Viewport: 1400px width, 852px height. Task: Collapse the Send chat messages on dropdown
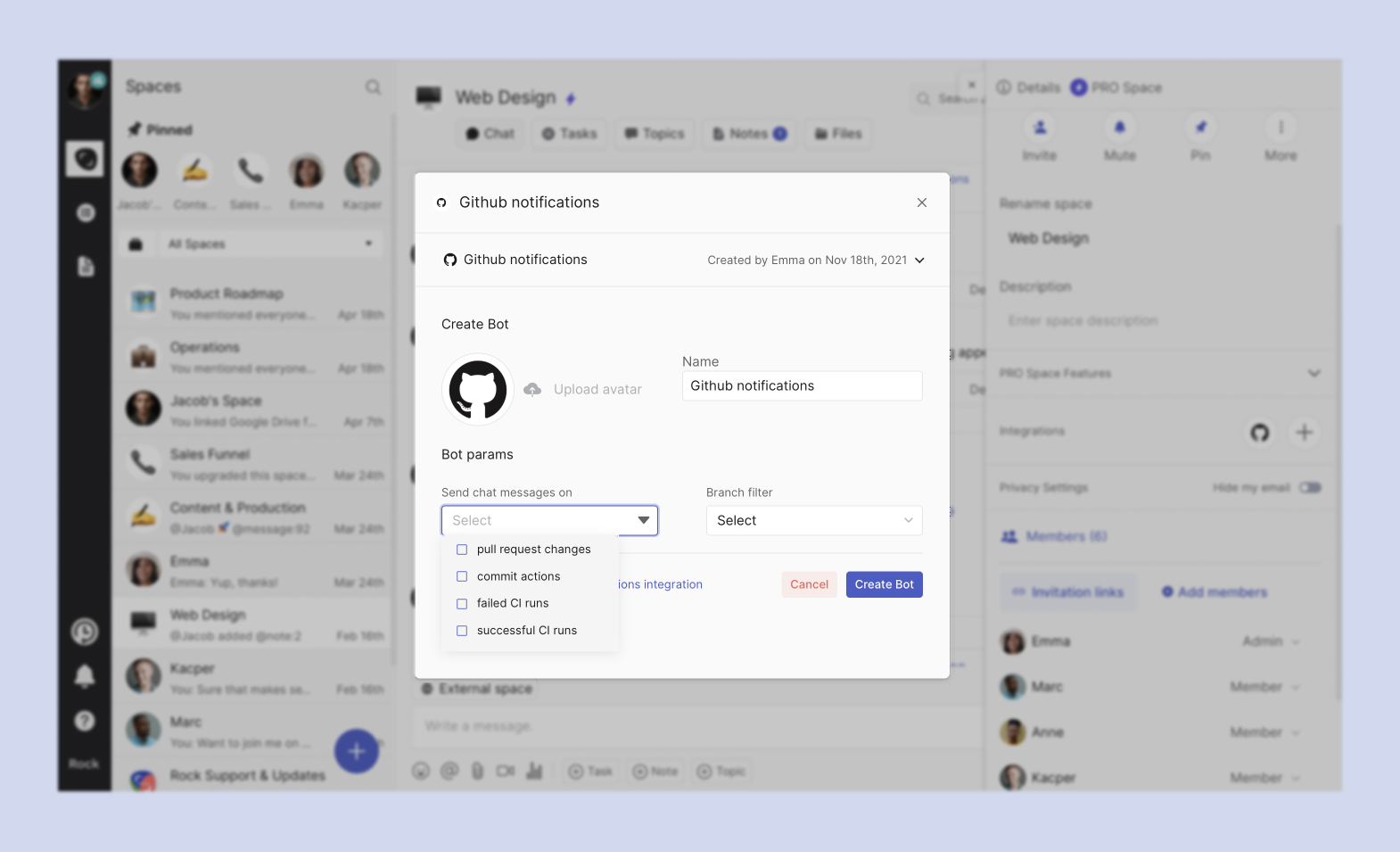coord(643,520)
